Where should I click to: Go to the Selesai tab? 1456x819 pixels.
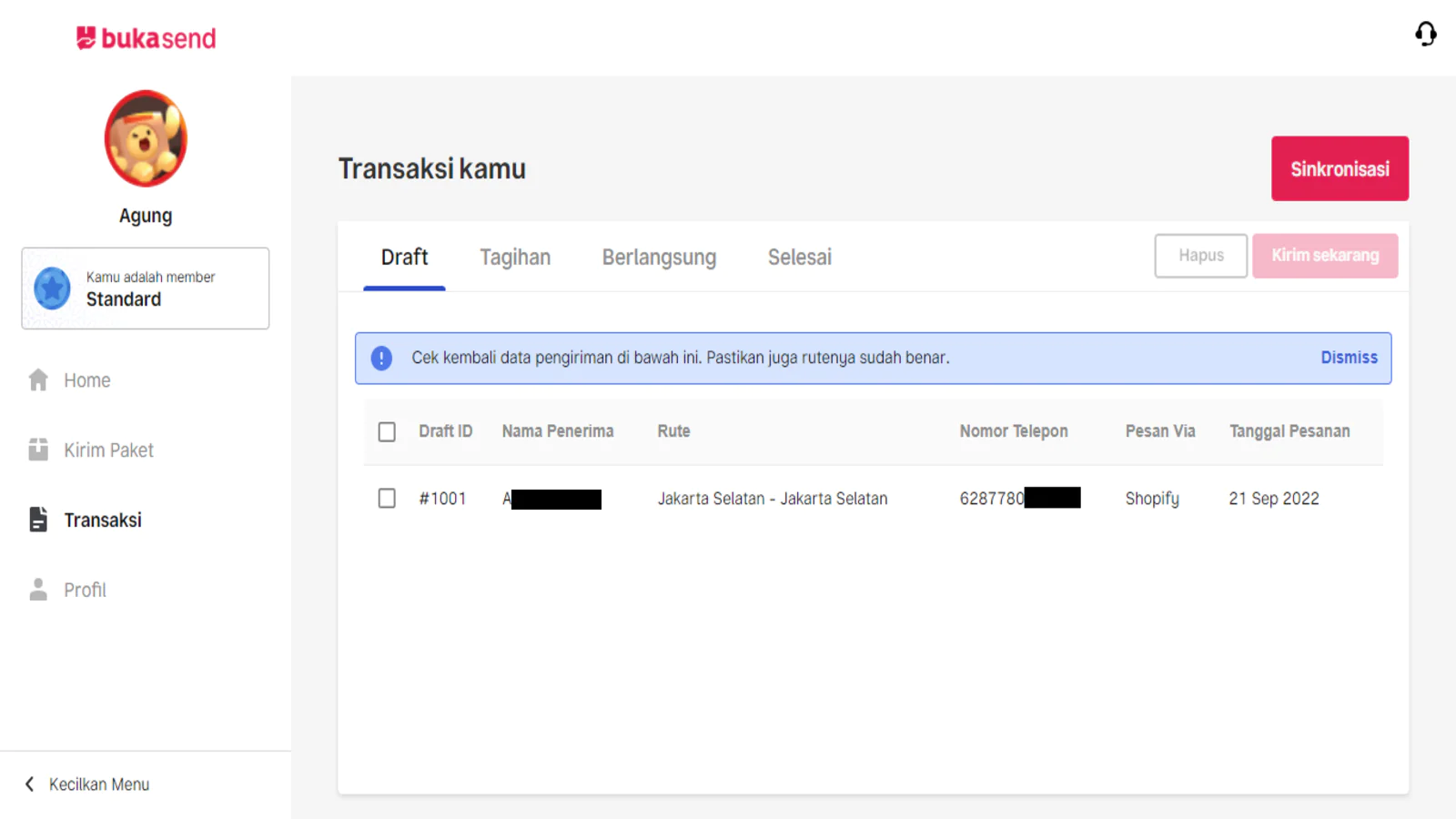click(799, 258)
